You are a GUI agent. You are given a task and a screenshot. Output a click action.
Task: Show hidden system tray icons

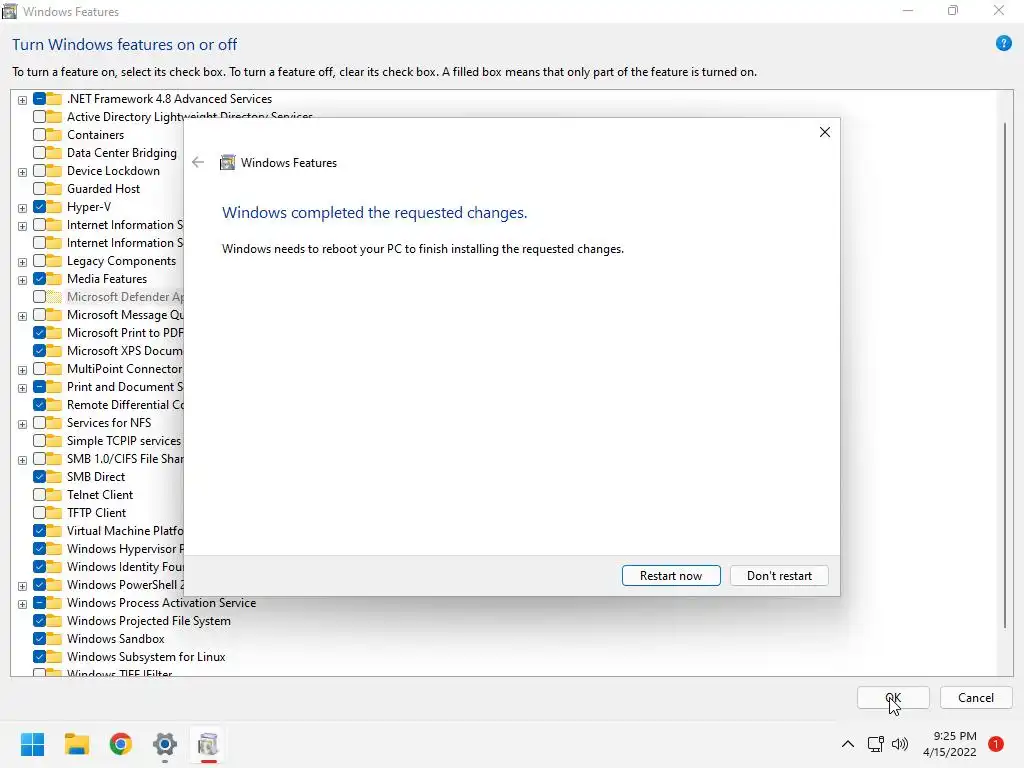pyautogui.click(x=847, y=744)
